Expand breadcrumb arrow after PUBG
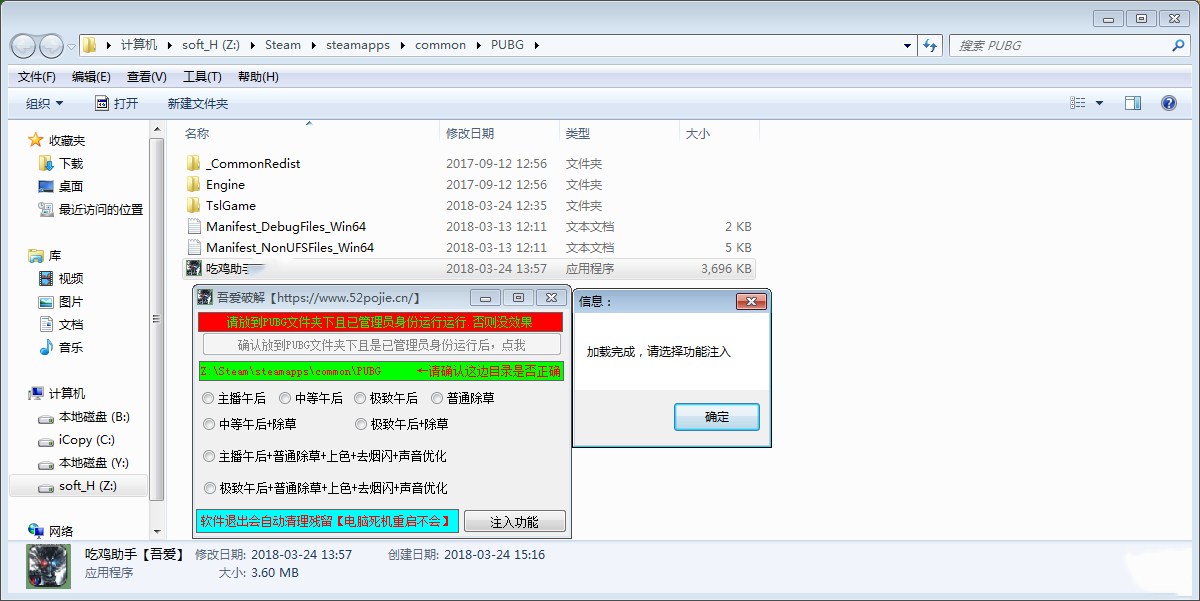The height and width of the screenshot is (601, 1200). 535,45
